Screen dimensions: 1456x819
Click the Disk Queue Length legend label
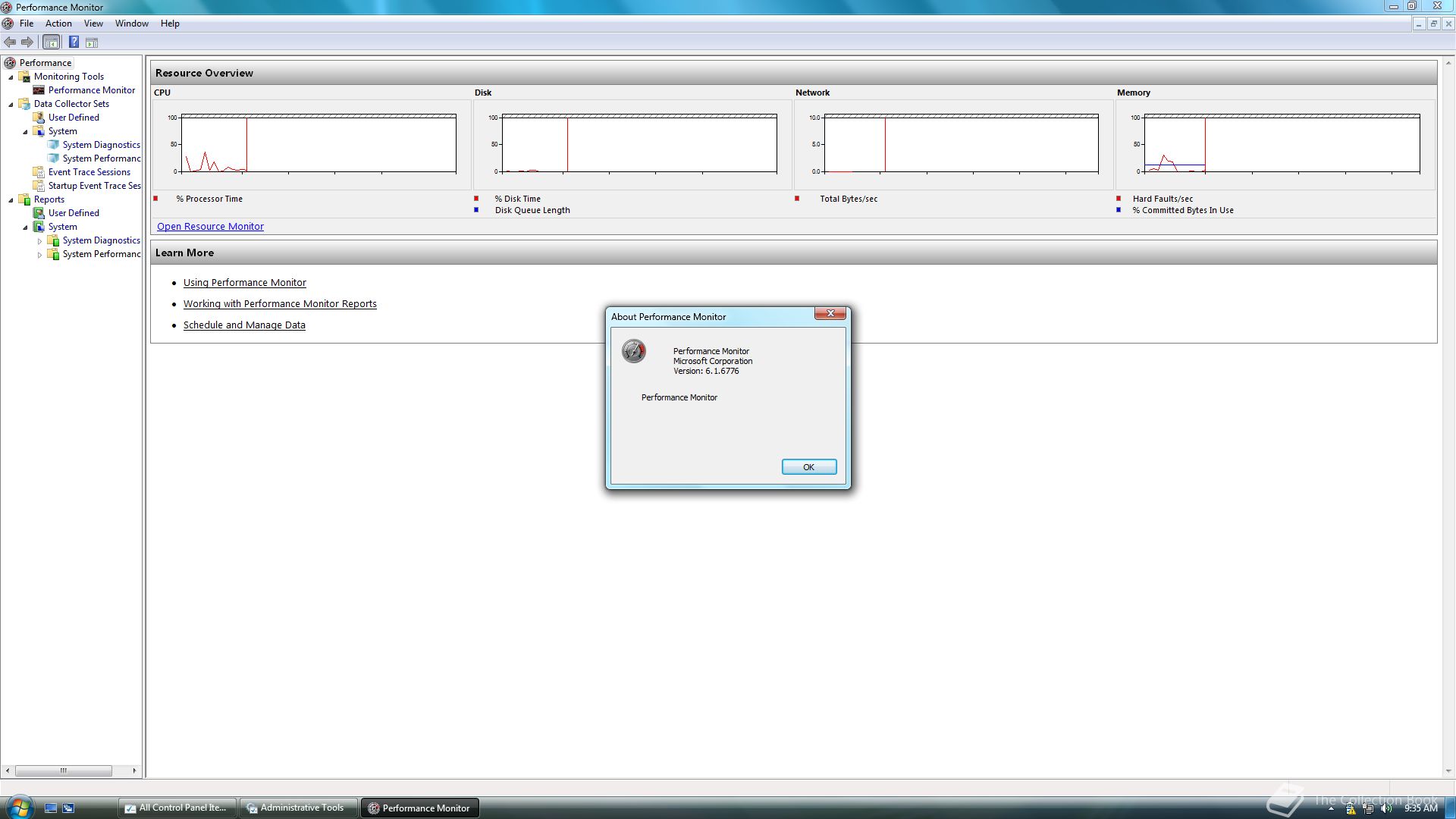(x=532, y=211)
